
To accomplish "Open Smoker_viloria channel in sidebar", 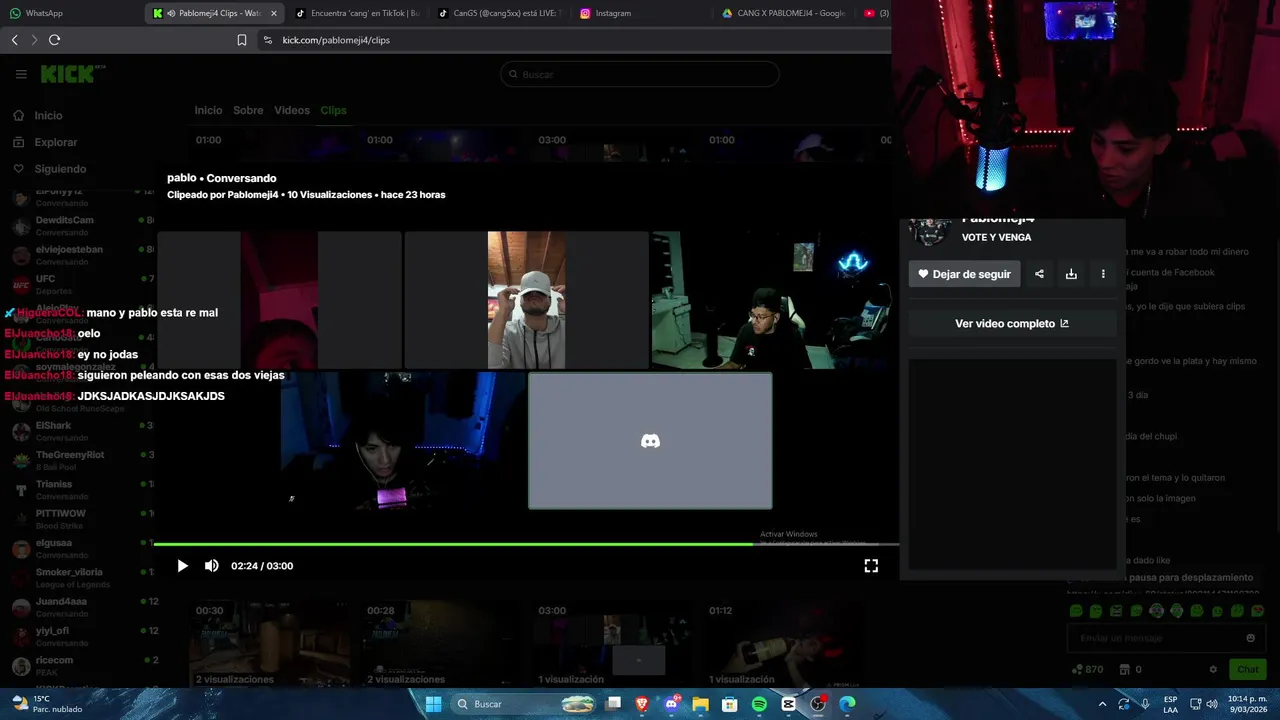I will pos(80,577).
